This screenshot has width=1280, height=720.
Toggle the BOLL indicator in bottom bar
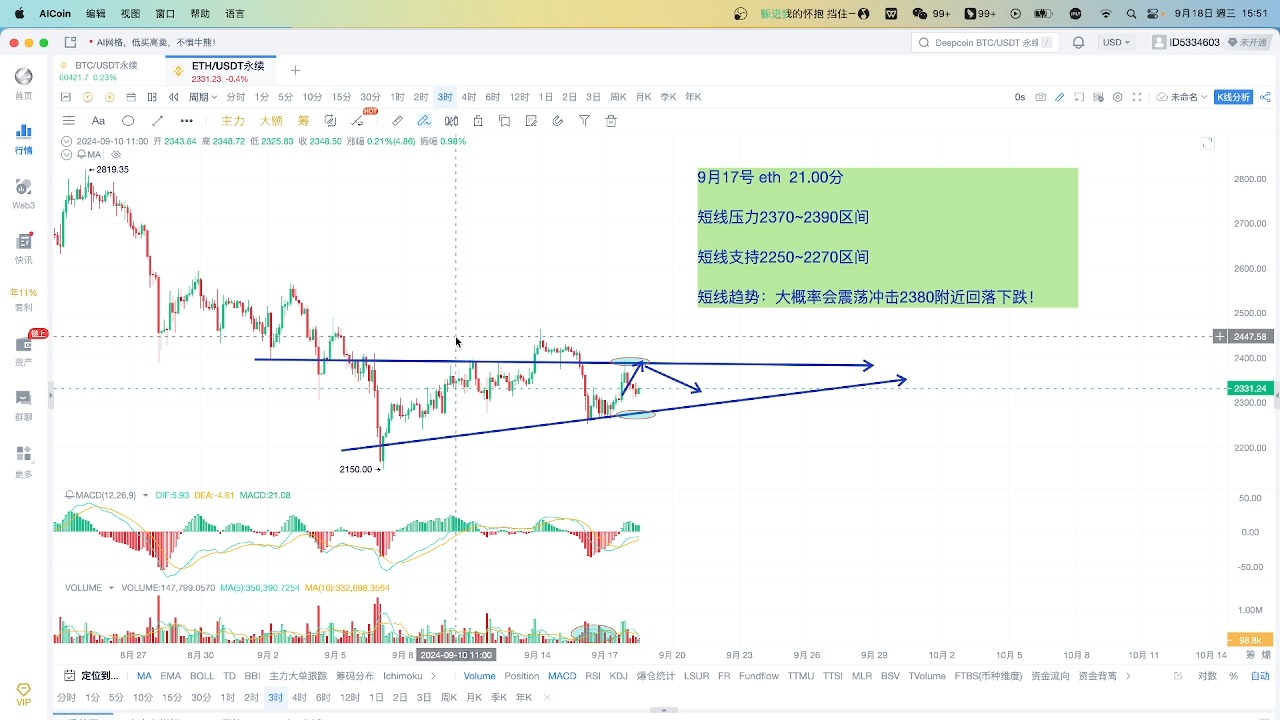point(202,676)
